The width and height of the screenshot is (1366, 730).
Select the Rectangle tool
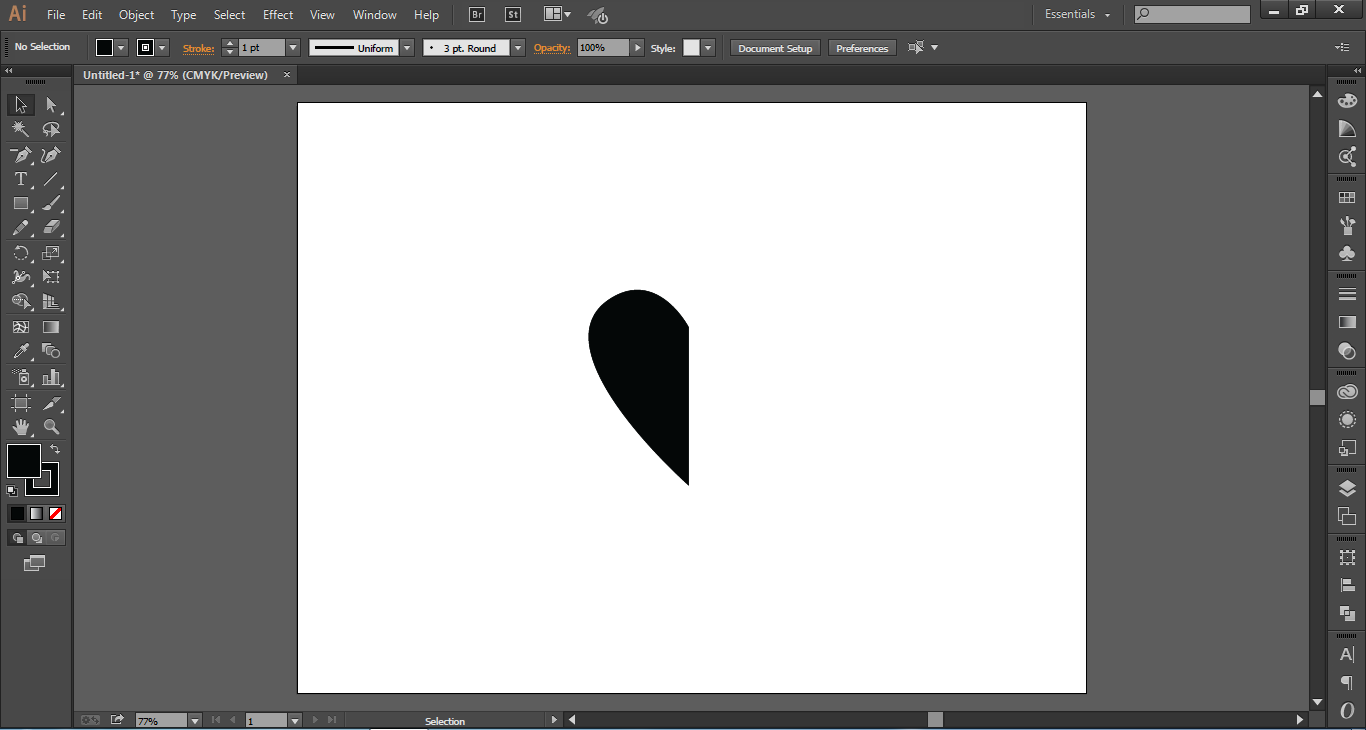20,203
